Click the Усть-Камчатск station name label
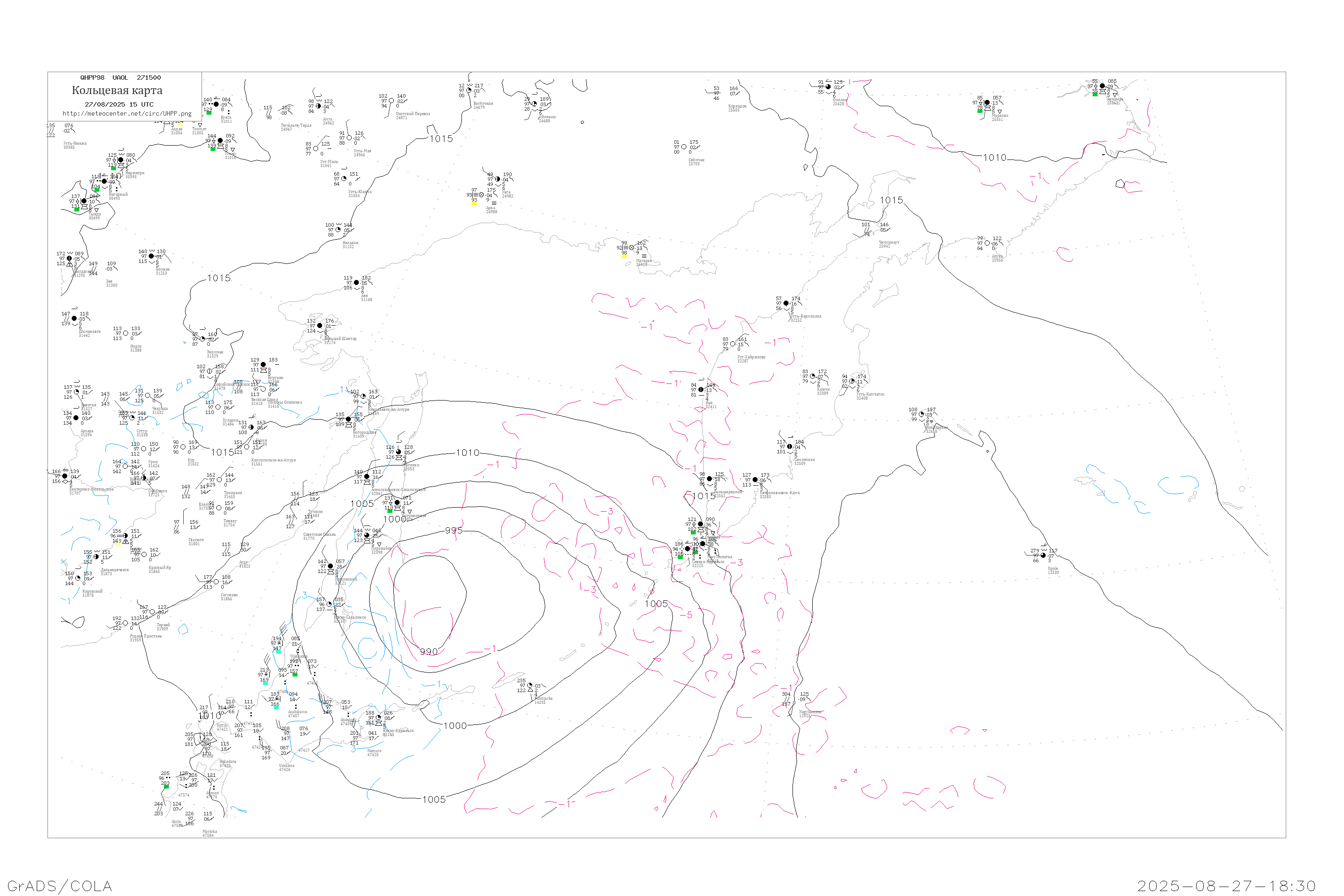 [x=870, y=394]
